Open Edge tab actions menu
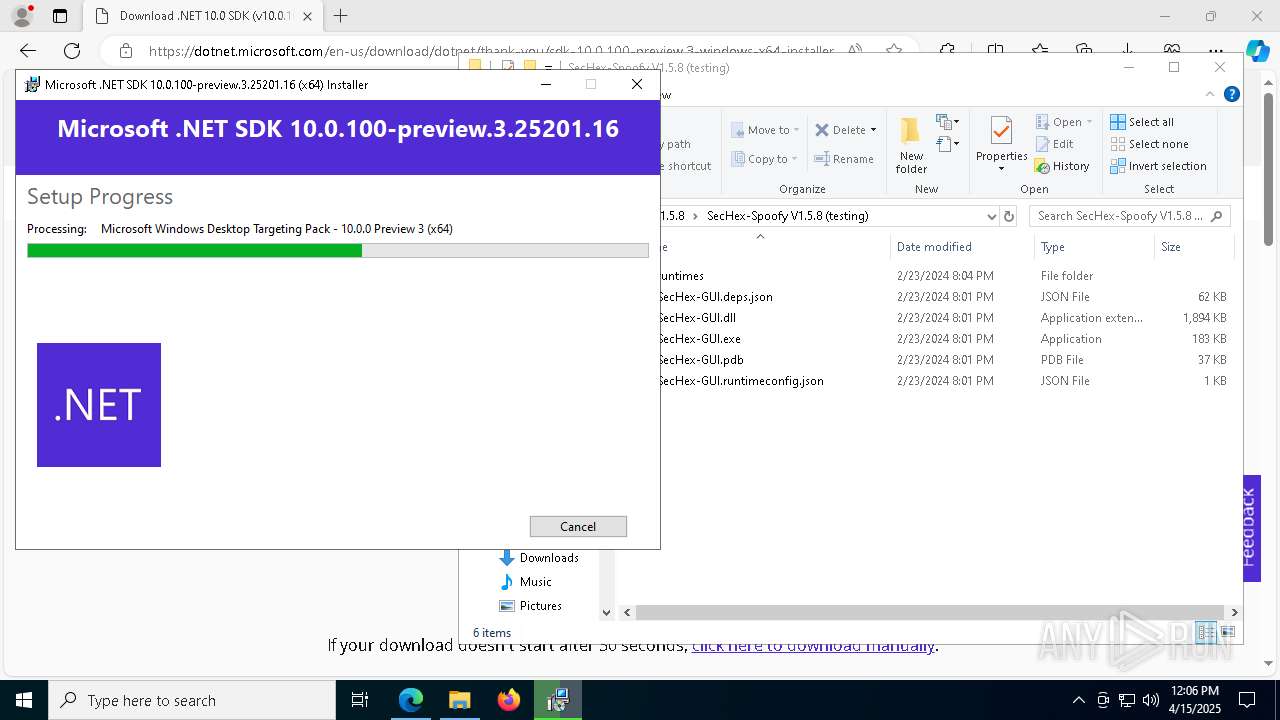 tap(60, 16)
